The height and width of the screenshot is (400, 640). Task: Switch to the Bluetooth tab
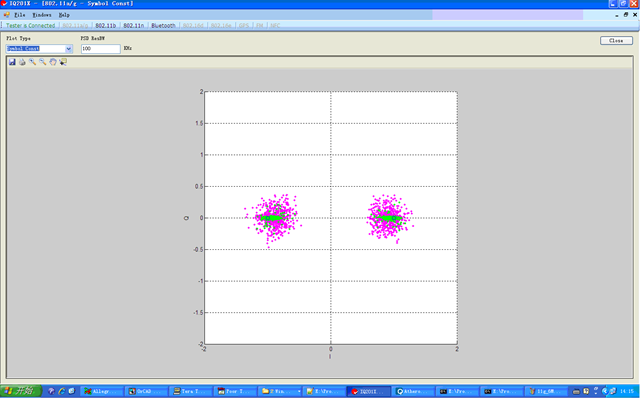[x=163, y=25]
